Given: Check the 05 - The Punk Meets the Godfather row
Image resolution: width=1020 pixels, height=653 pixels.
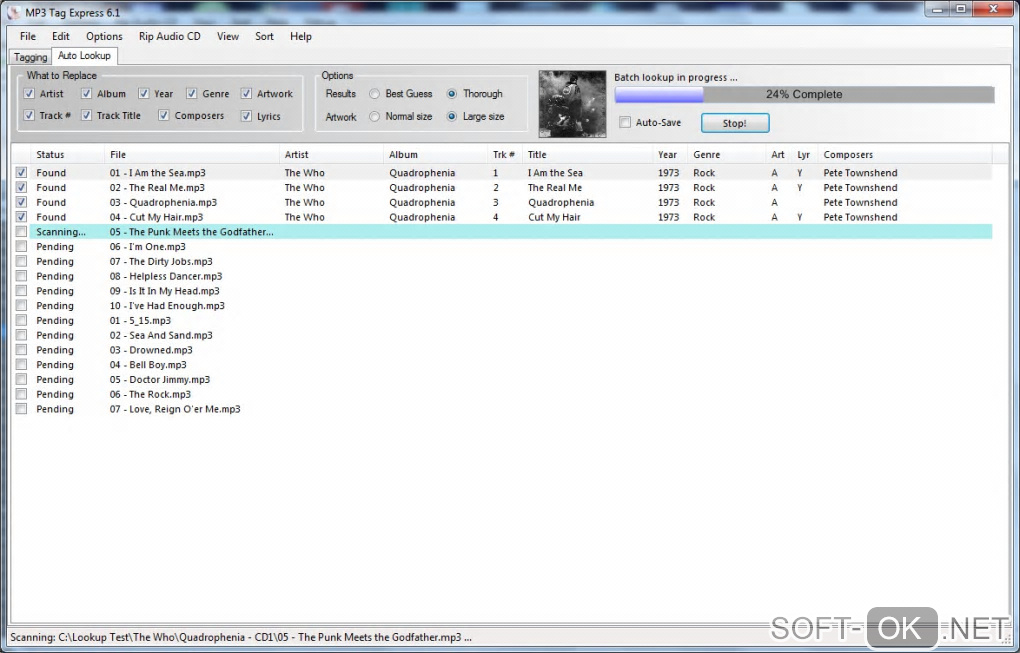Looking at the screenshot, I should (21, 232).
